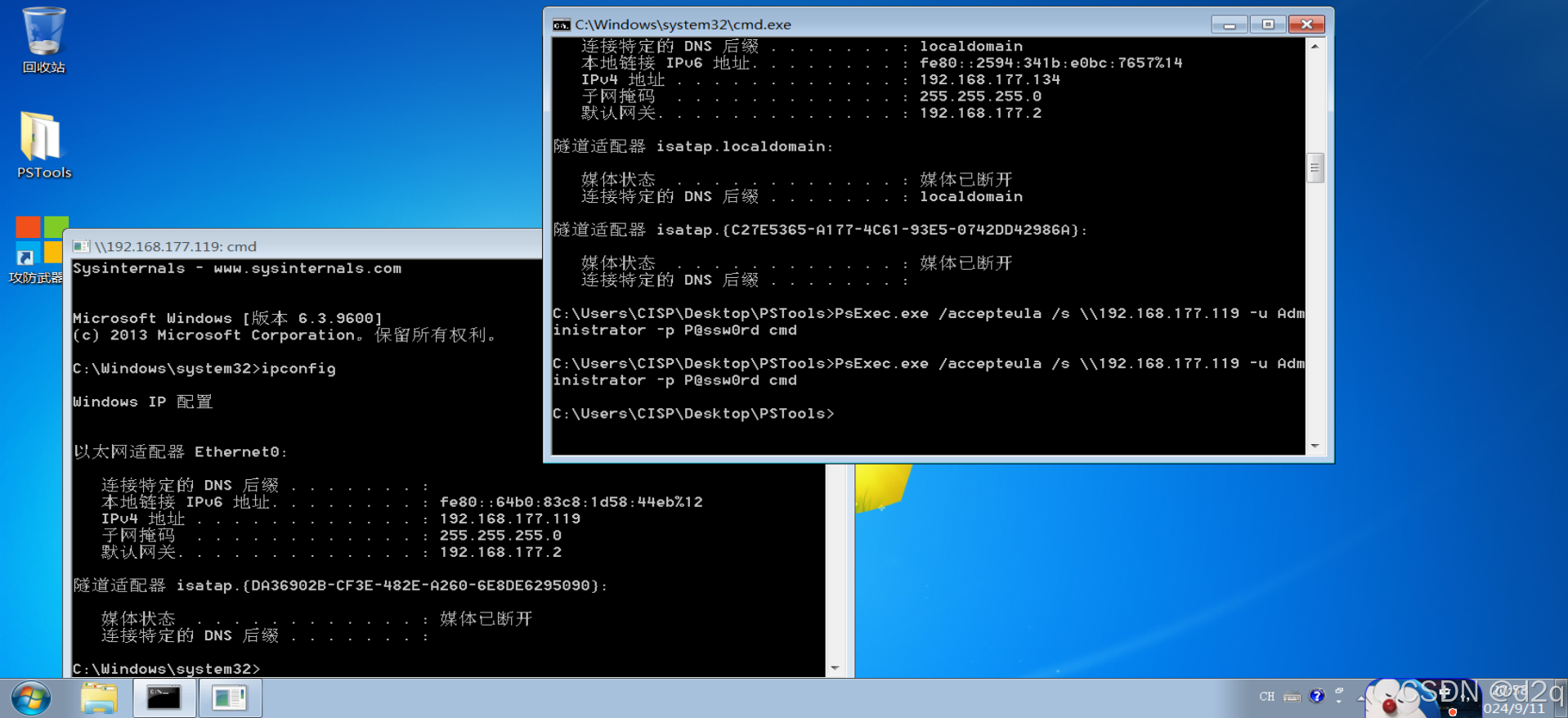Open language bar options arrow
Viewport: 1568px width, 718px height.
click(1339, 702)
